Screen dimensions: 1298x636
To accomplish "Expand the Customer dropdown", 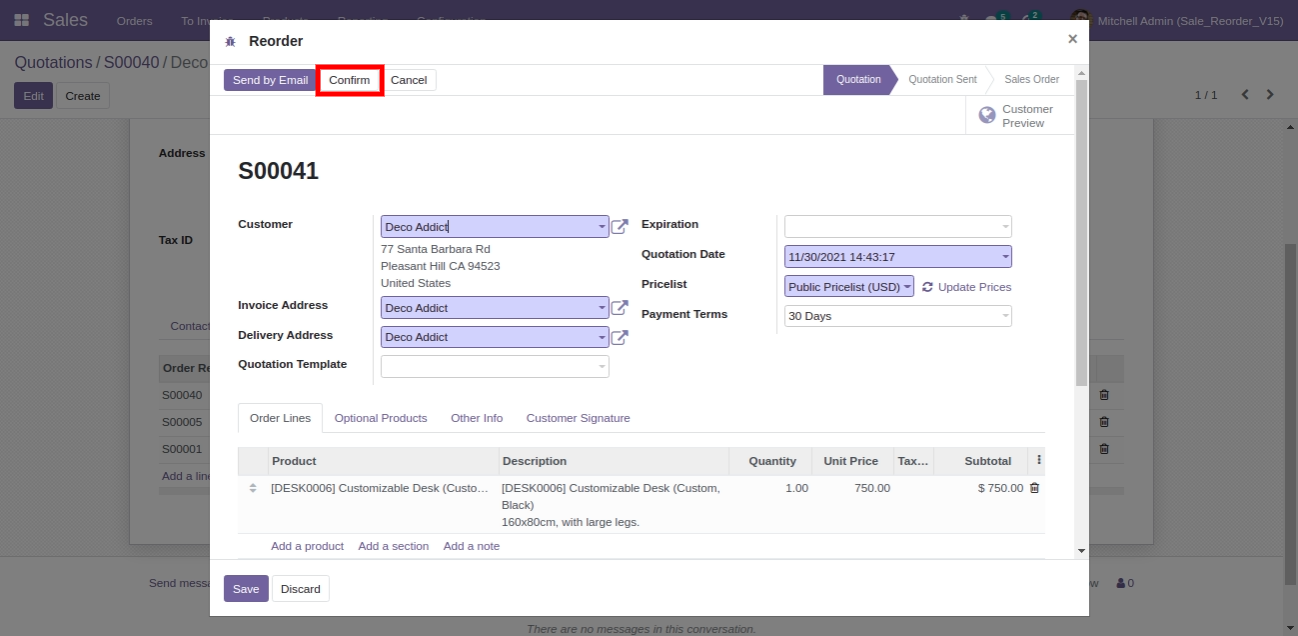I will click(602, 227).
